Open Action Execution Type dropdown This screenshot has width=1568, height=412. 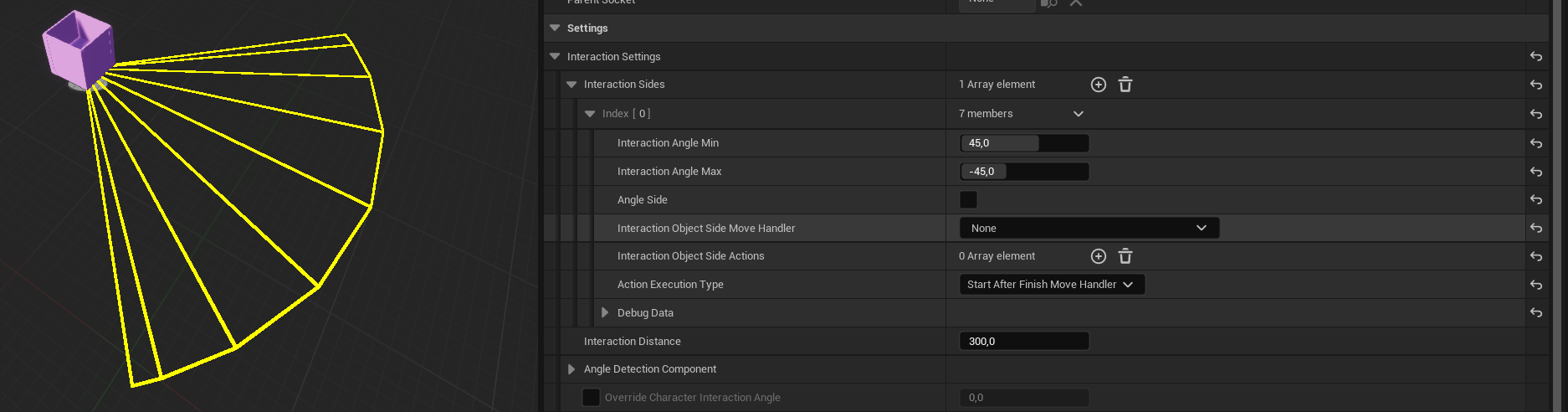click(1051, 285)
